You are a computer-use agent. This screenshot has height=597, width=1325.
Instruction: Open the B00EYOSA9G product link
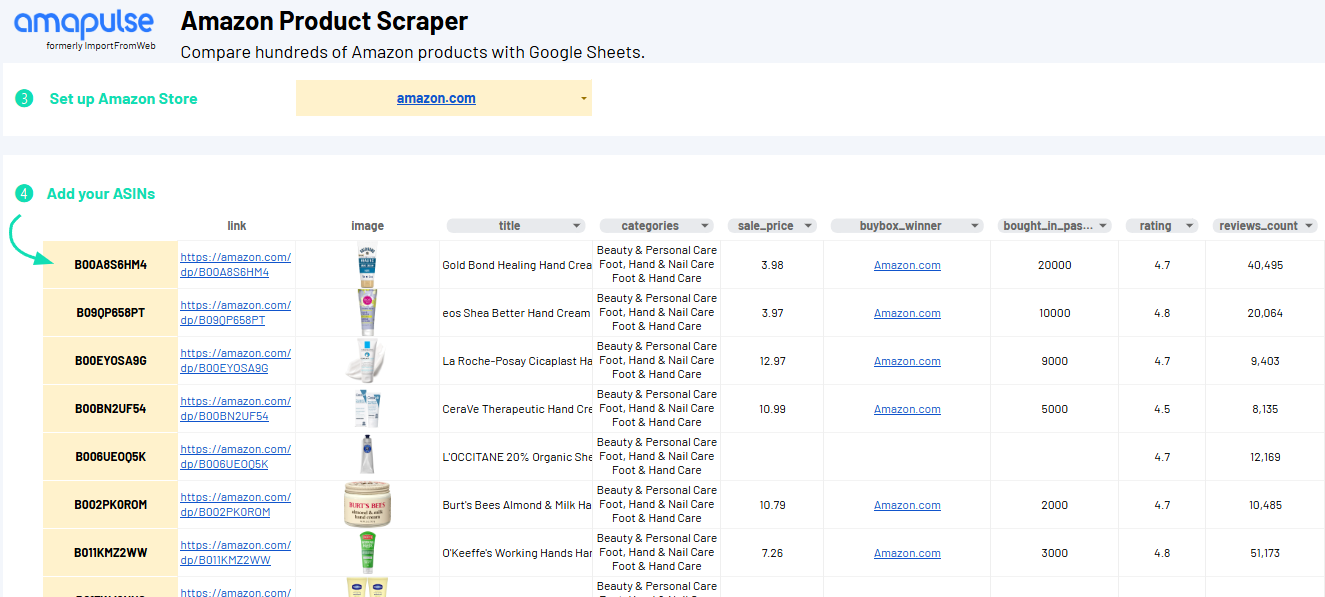click(236, 361)
